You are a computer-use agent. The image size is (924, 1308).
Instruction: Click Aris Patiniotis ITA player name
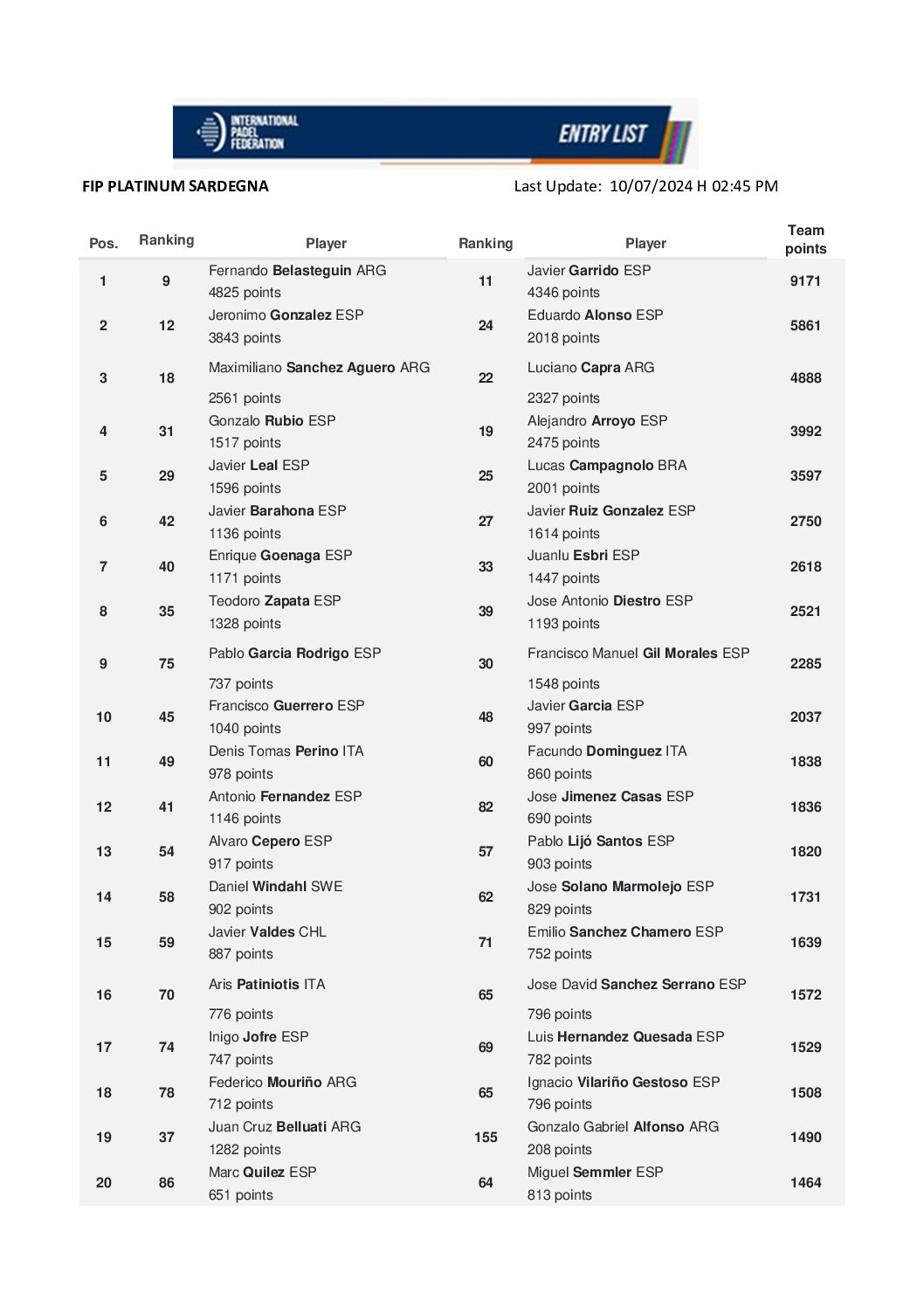266,985
